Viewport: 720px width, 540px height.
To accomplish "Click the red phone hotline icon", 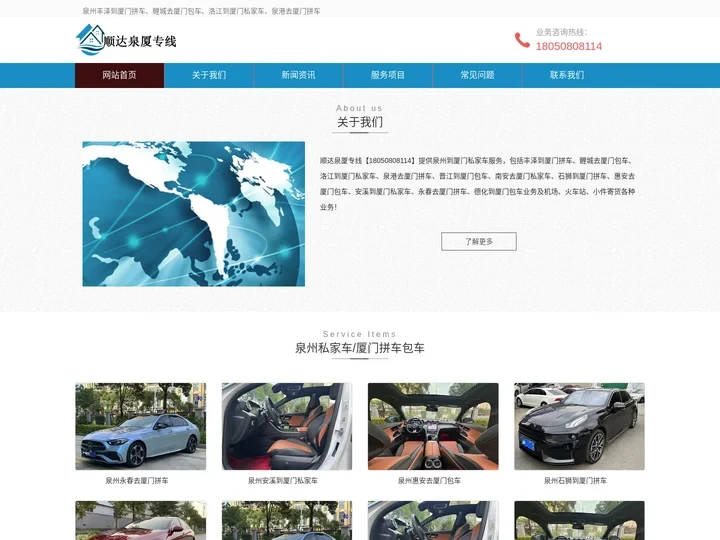I will pos(522,40).
